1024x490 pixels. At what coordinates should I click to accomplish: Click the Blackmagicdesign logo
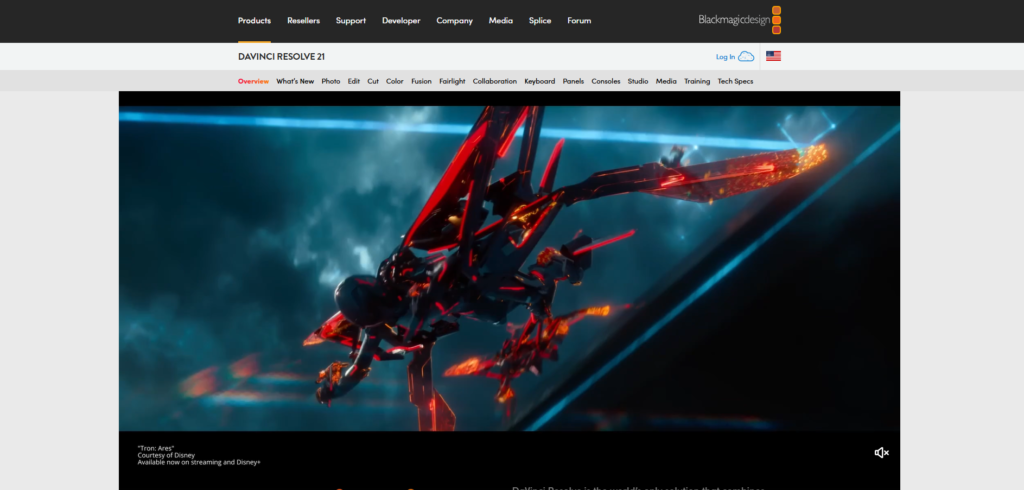coord(739,20)
